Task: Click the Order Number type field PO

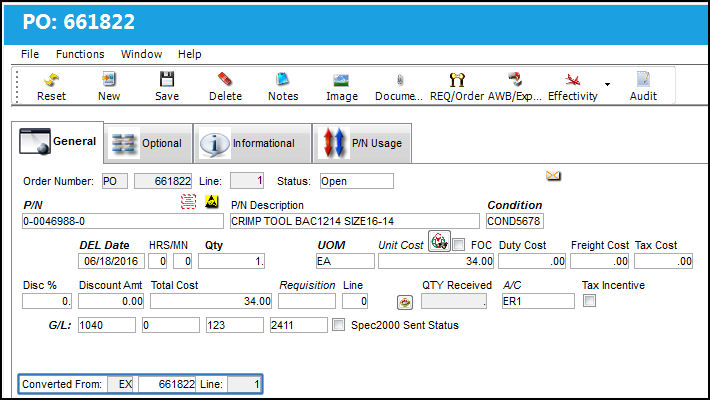Action: tap(115, 181)
